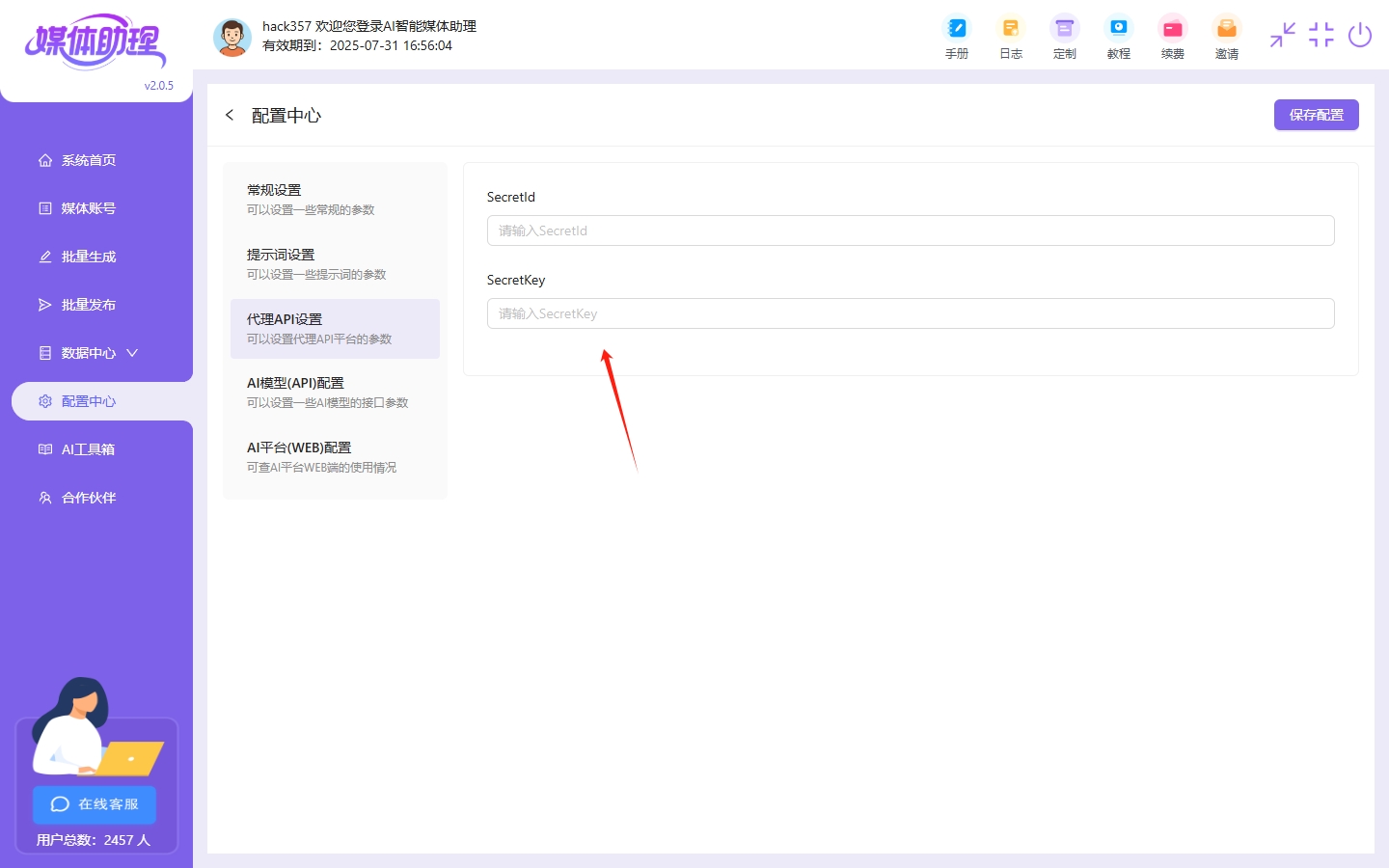The image size is (1389, 868).
Task: Navigate to 批量发布 in the sidebar
Action: tap(87, 304)
